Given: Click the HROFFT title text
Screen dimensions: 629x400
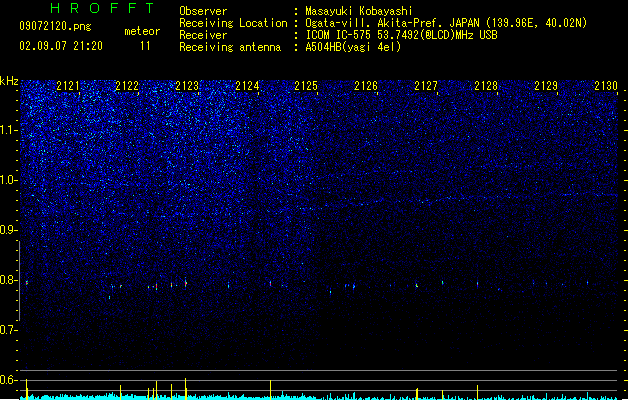Looking at the screenshot, I should pyautogui.click(x=102, y=8).
